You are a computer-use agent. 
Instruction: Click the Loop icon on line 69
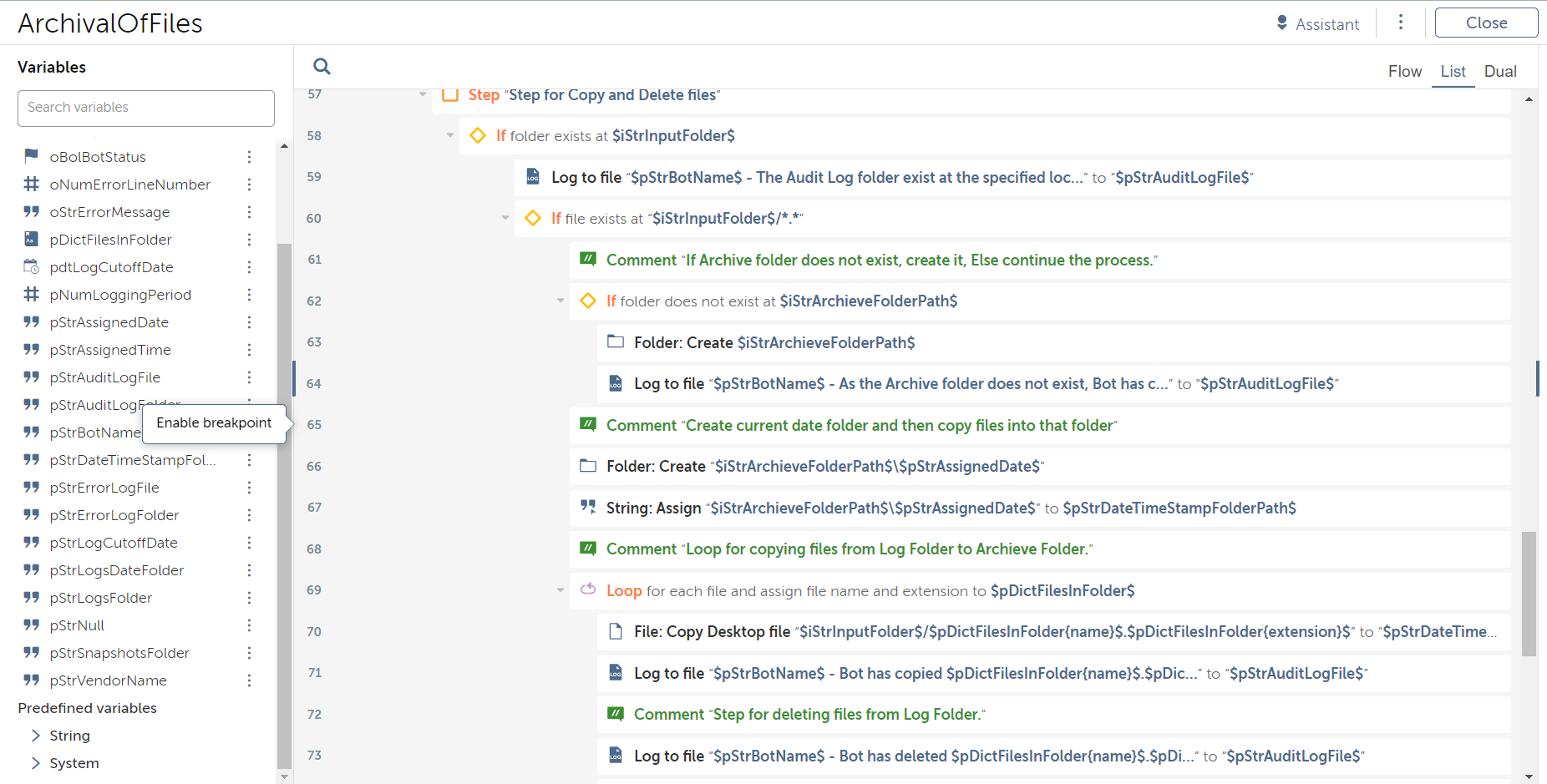[x=588, y=590]
